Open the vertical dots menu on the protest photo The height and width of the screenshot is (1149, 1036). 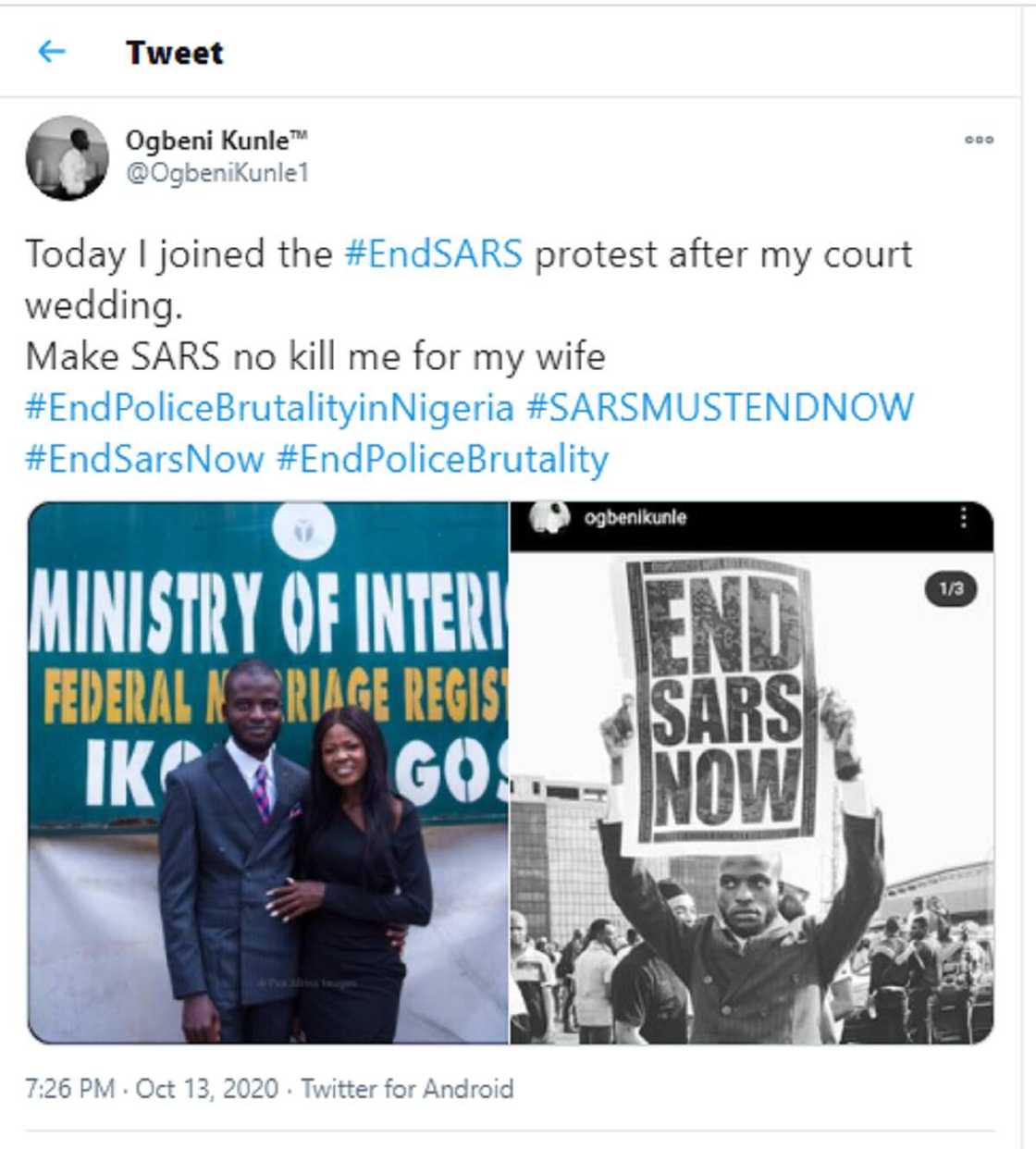963,517
